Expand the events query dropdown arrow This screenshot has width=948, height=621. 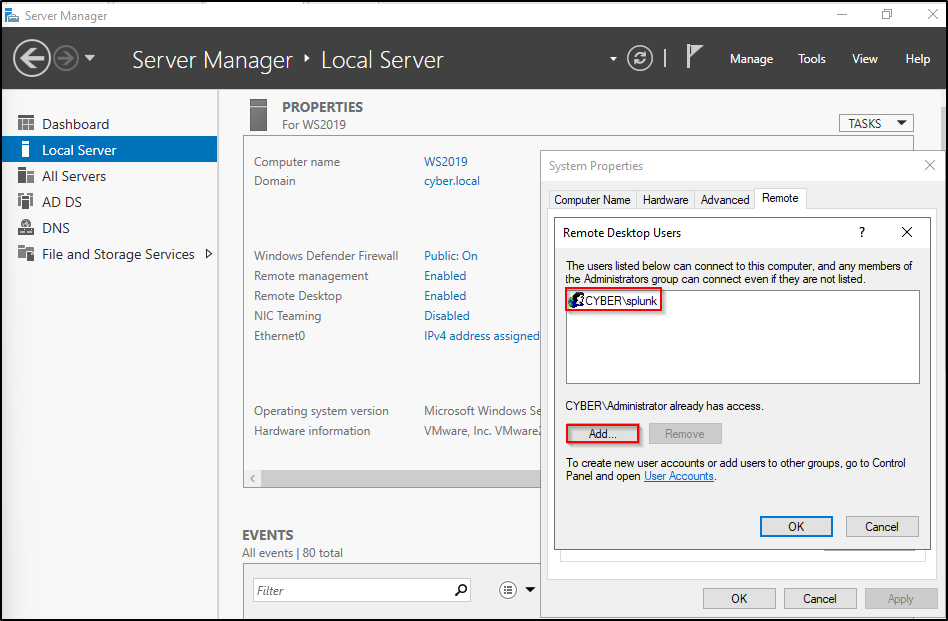530,590
